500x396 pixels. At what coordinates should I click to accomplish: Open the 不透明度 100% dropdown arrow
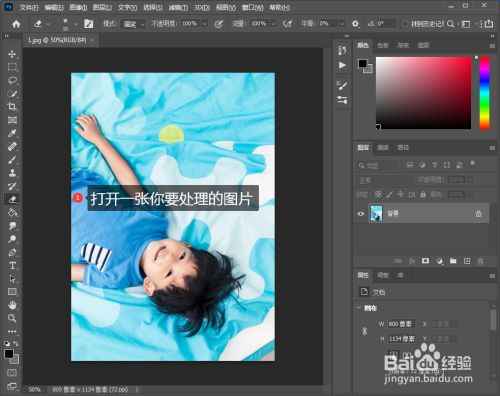click(x=204, y=24)
